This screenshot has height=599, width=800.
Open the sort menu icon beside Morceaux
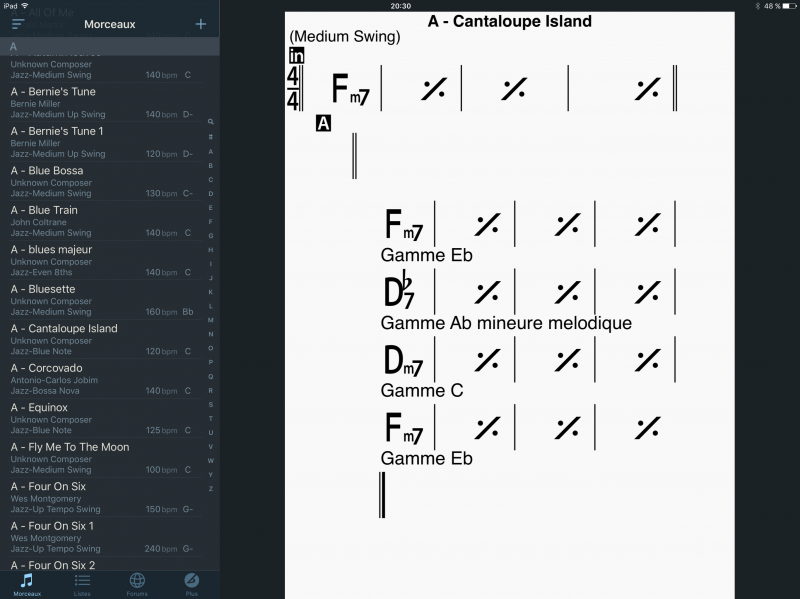point(18,24)
